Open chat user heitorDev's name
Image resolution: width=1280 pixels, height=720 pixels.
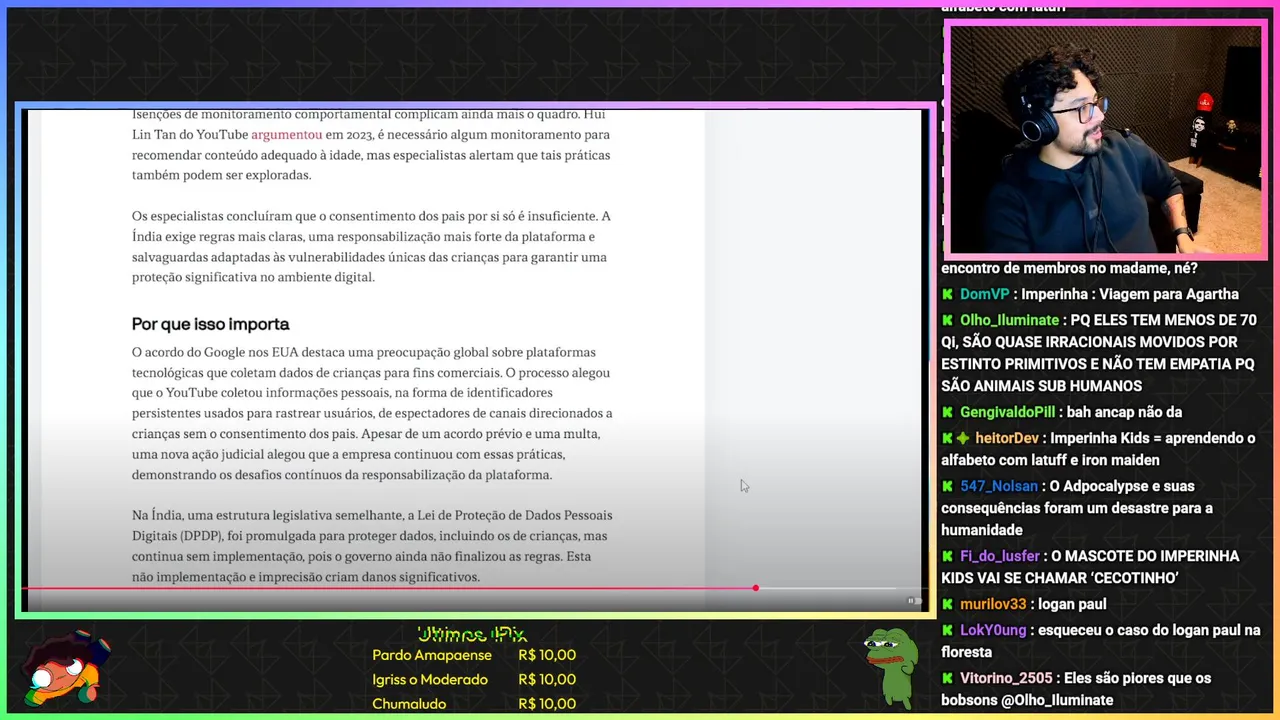tap(1006, 438)
